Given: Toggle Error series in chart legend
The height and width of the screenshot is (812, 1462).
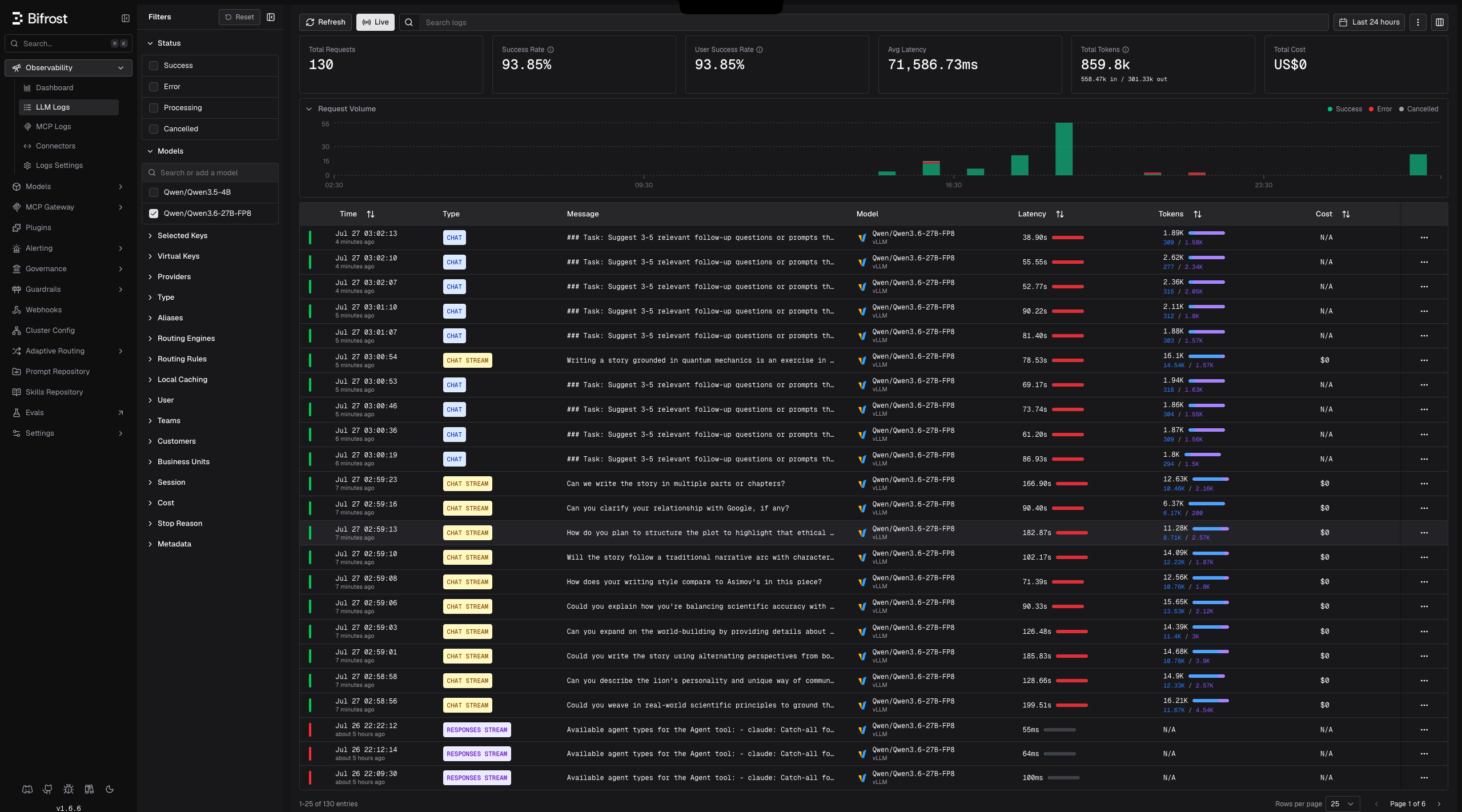Looking at the screenshot, I should [x=1380, y=109].
